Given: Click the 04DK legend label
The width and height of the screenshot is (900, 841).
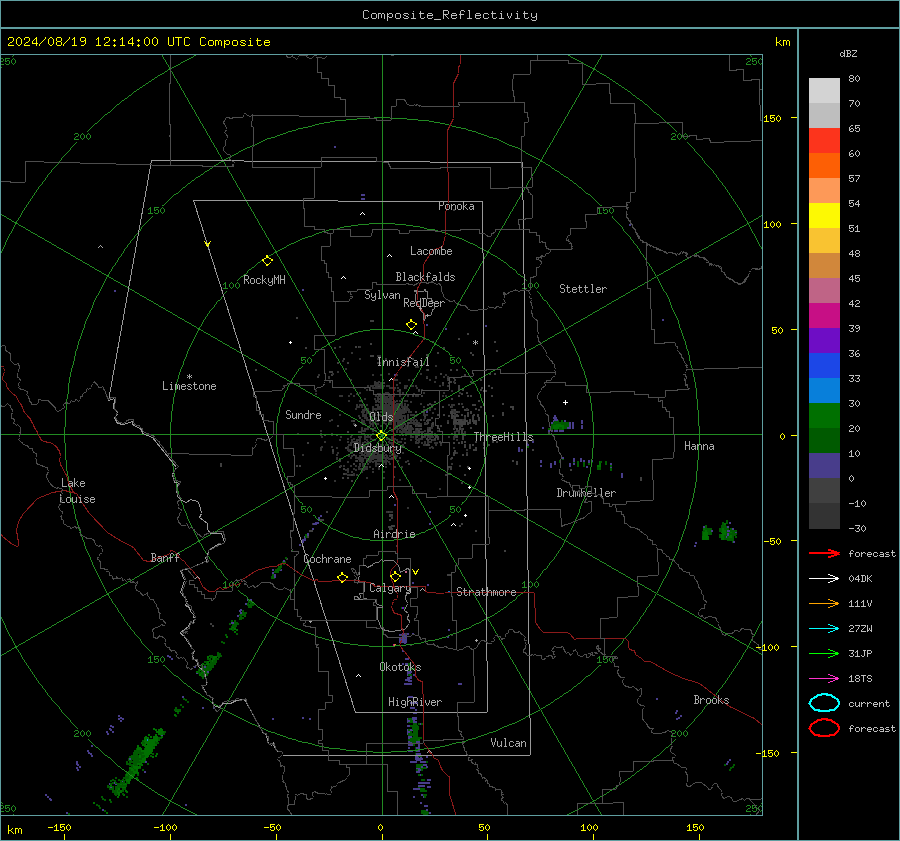Looking at the screenshot, I should pyautogui.click(x=860, y=578).
